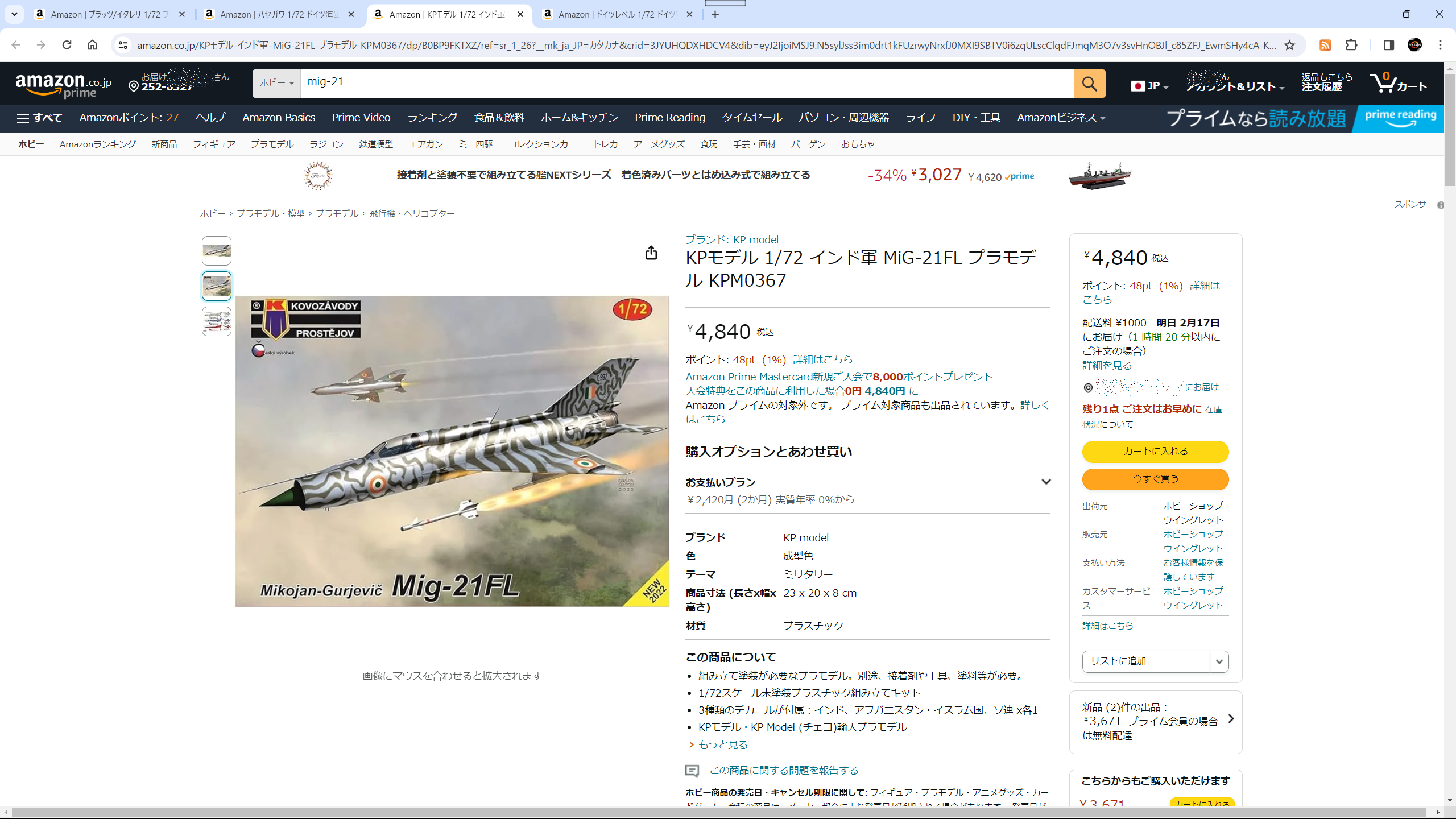
Task: Expand the Amazonビジネス menu
Action: click(x=1061, y=118)
